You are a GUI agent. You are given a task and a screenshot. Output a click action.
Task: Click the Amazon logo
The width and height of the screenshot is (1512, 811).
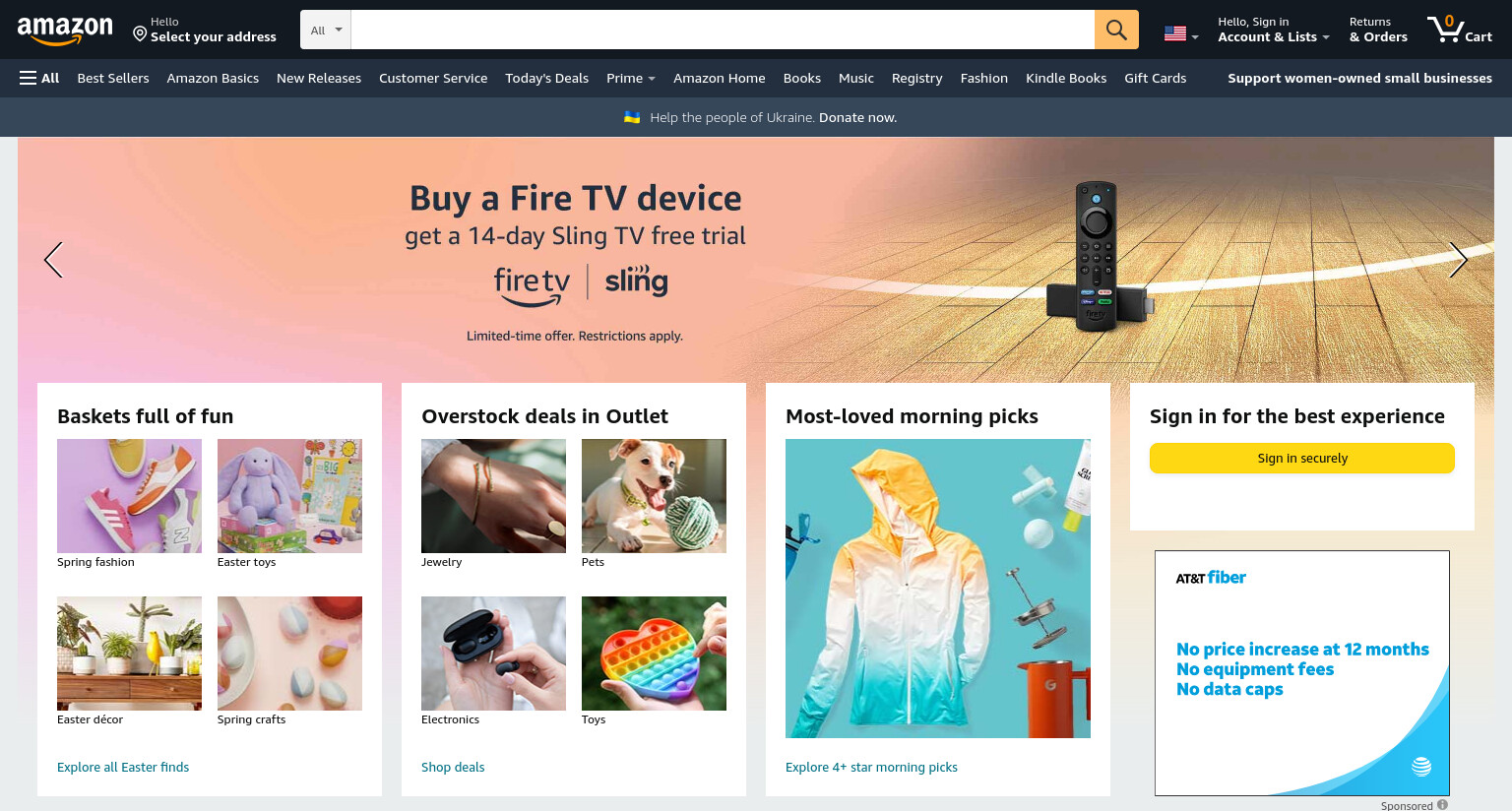click(x=65, y=31)
